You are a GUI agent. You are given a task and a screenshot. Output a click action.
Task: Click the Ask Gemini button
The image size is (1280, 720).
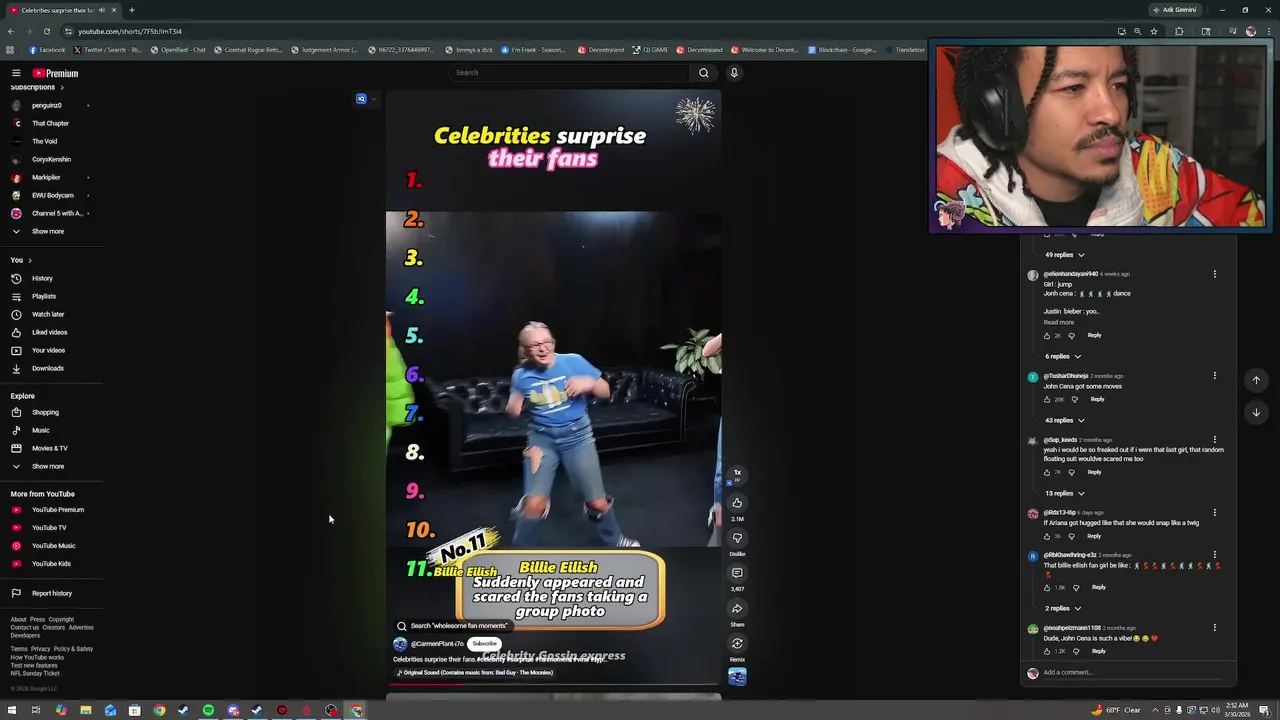(x=1174, y=10)
